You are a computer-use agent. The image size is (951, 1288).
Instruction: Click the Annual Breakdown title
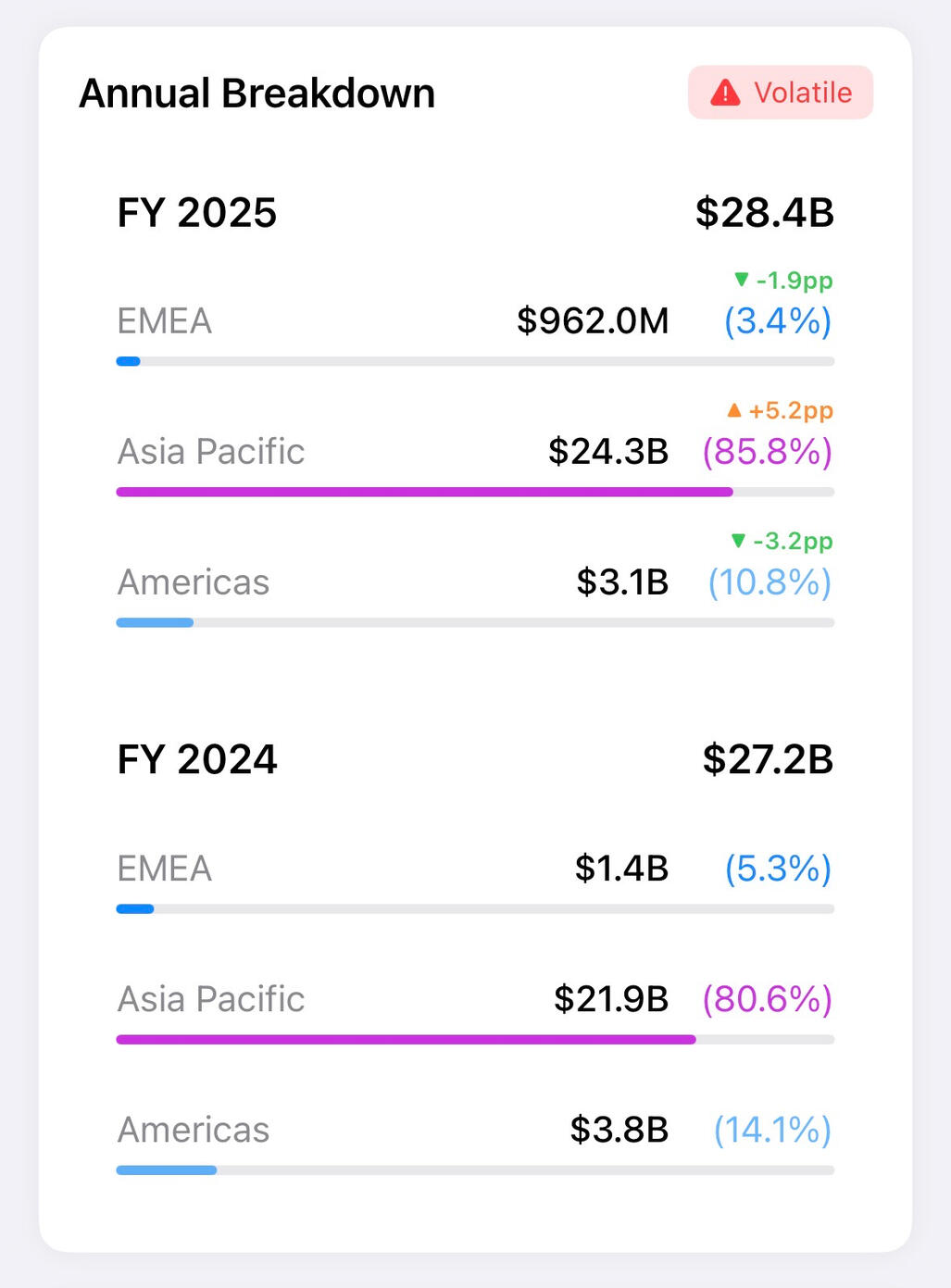point(257,94)
